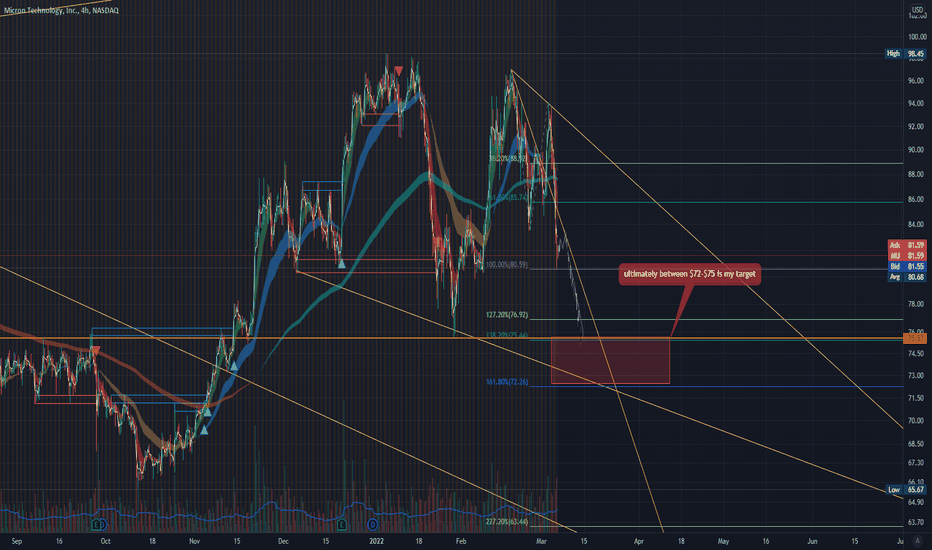
Task: Click the 70.00 price scale value
Action: pyautogui.click(x=916, y=421)
